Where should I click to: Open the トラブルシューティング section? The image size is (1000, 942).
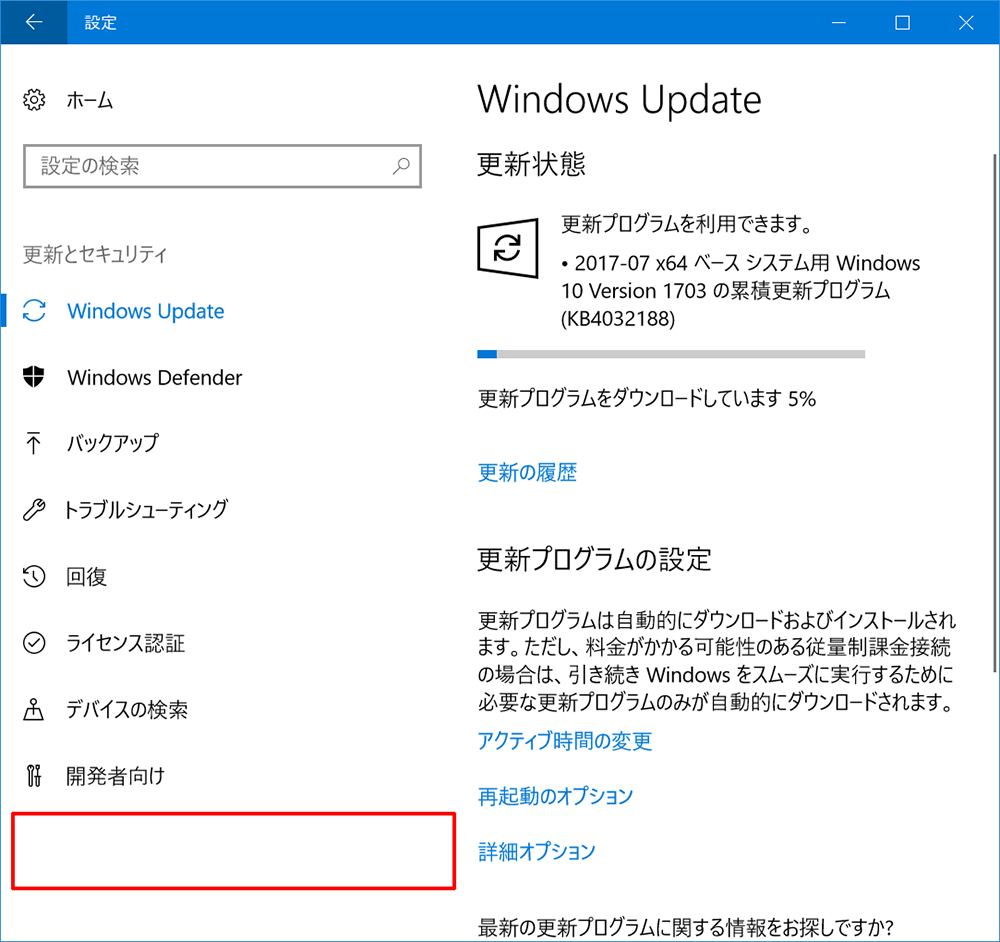point(146,510)
